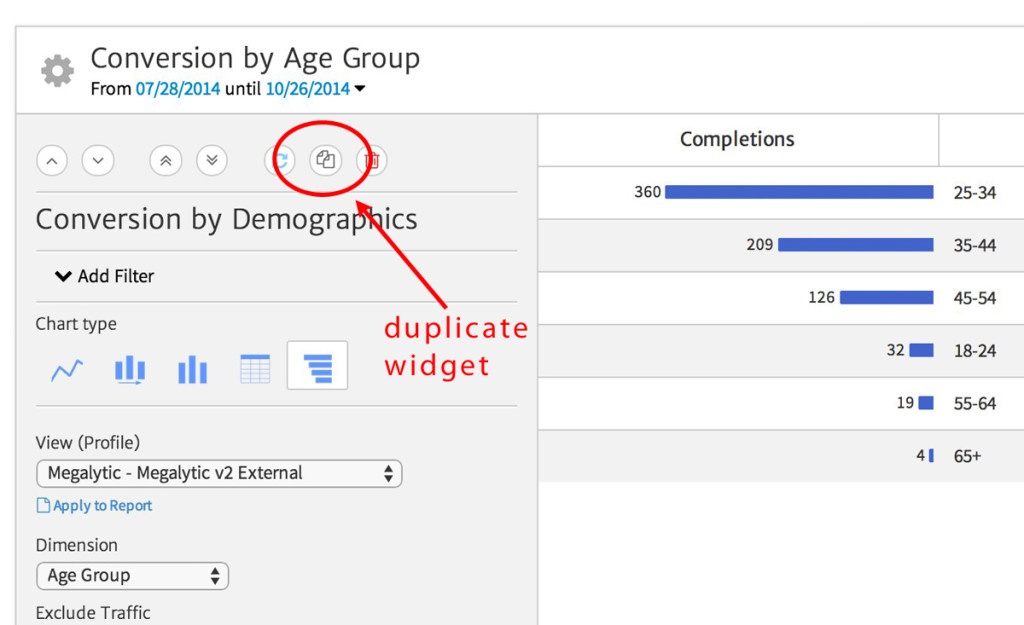Image resolution: width=1024 pixels, height=625 pixels.
Task: Select the horizontal bar chart type
Action: (x=316, y=365)
